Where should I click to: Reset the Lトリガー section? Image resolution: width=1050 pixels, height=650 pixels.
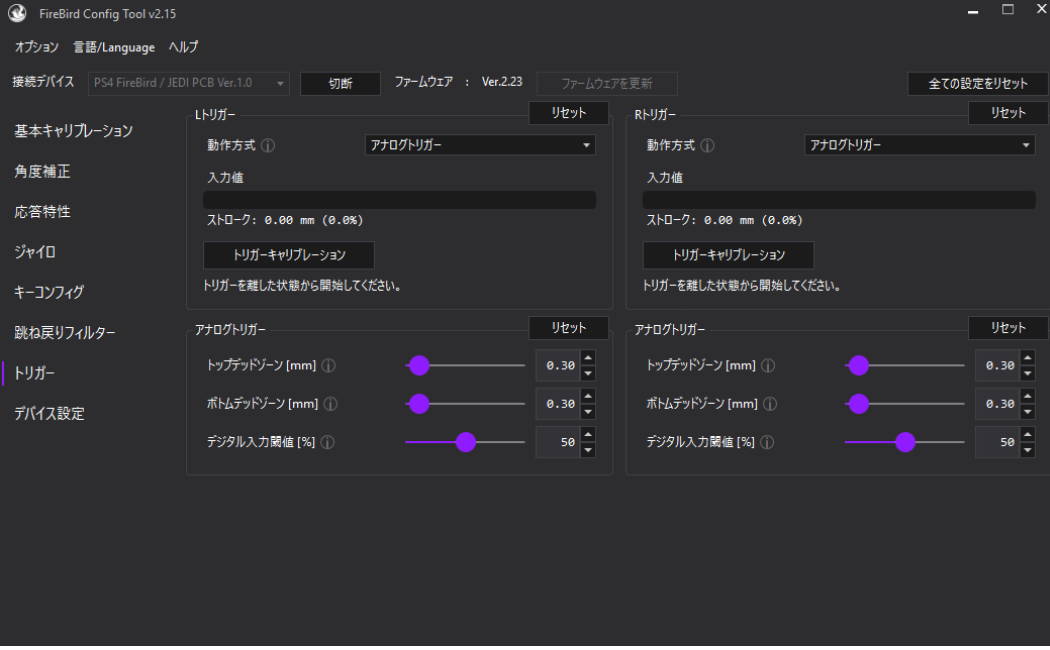pos(569,112)
